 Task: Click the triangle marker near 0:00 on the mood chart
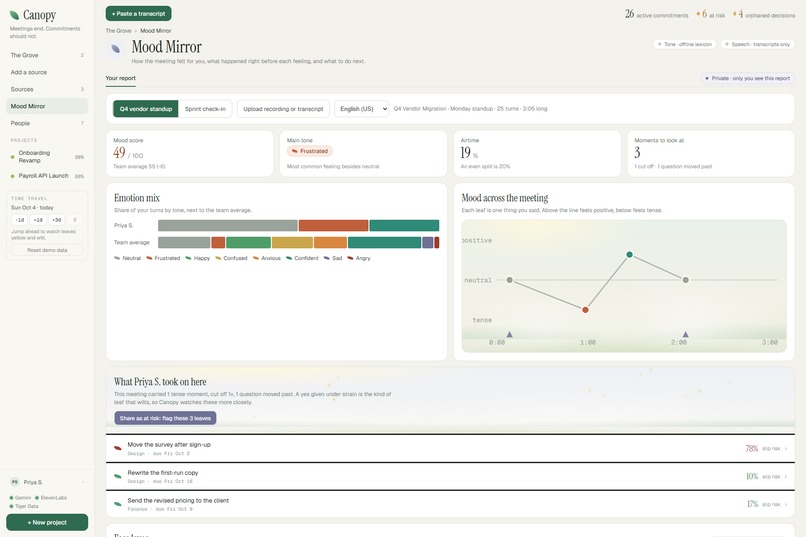pos(509,334)
